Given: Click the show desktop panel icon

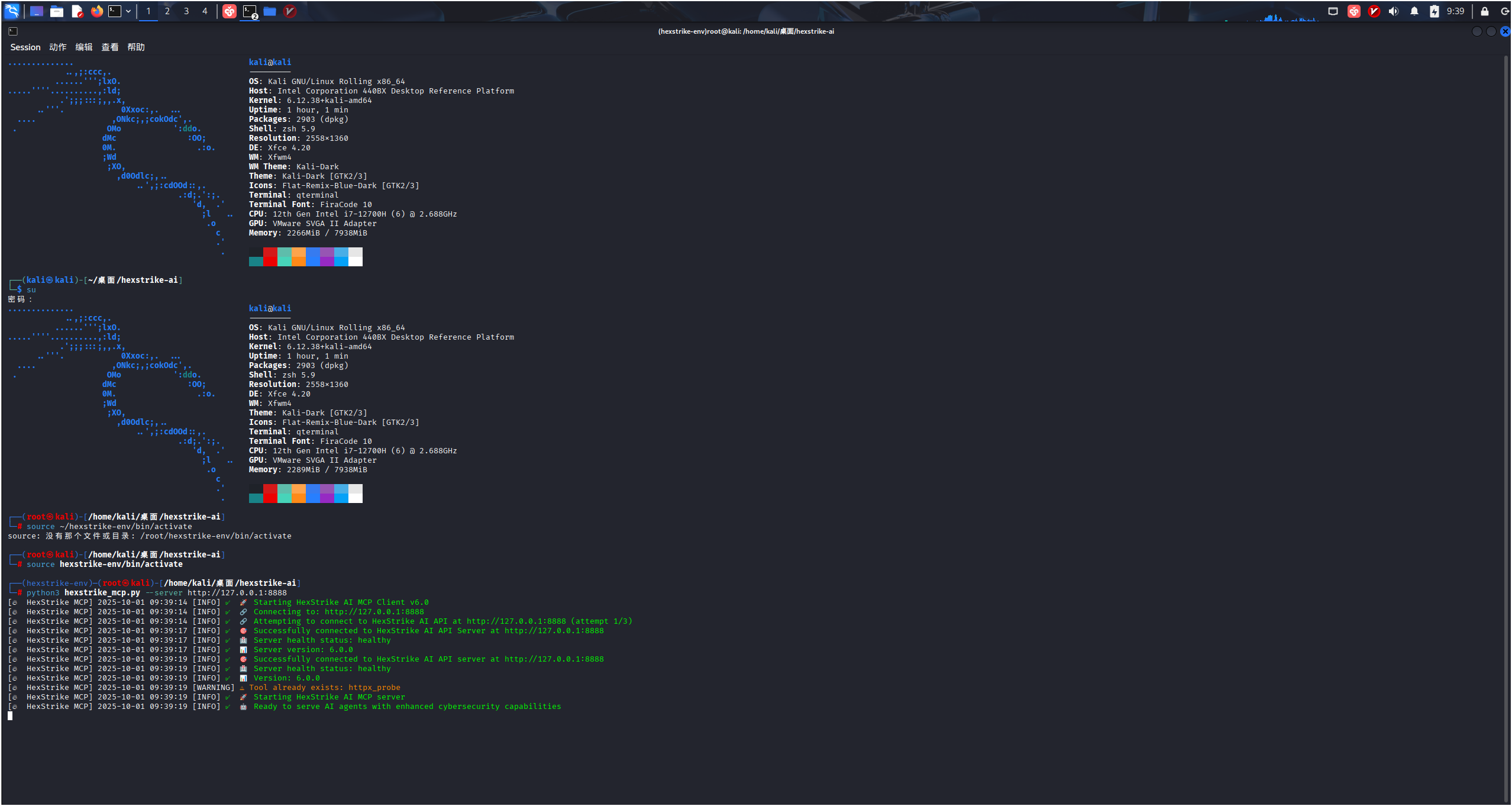Looking at the screenshot, I should tap(37, 11).
